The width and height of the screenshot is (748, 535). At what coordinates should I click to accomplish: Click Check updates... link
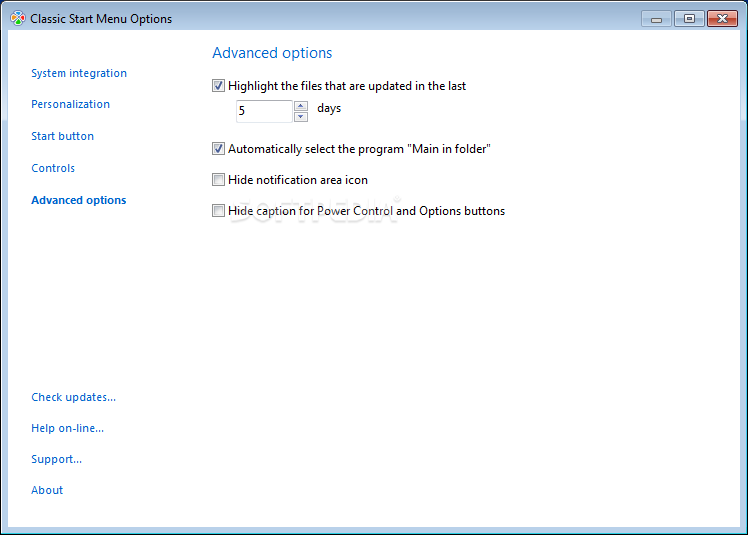[73, 397]
